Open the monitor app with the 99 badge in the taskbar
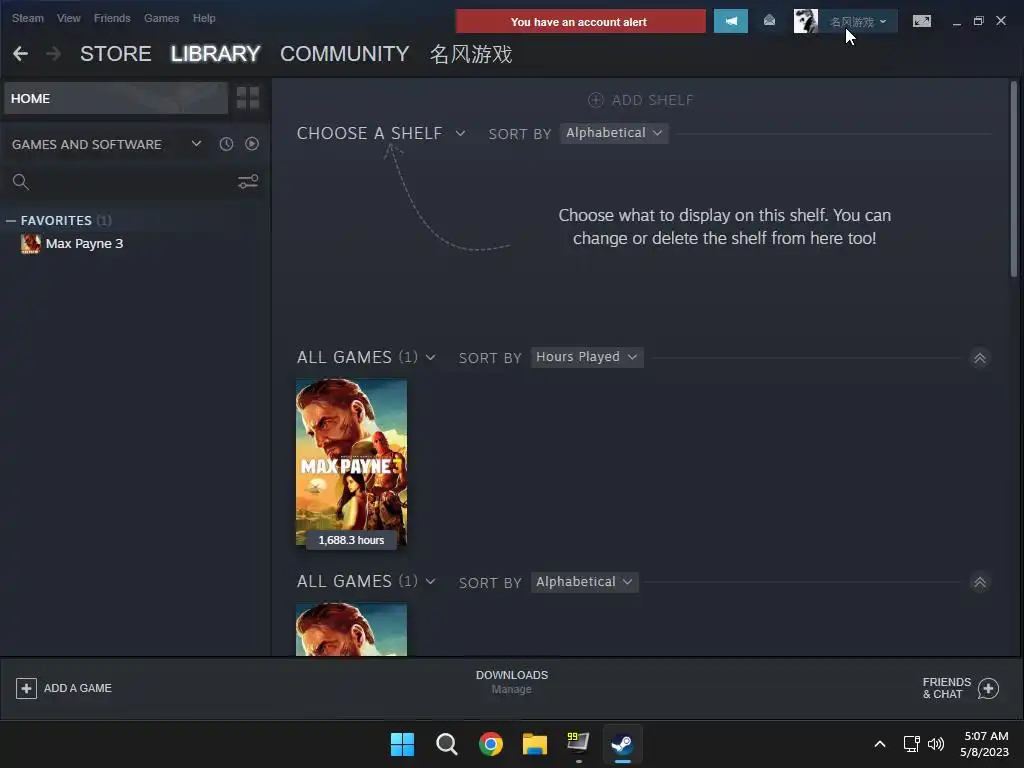Image resolution: width=1024 pixels, height=768 pixels. point(578,743)
